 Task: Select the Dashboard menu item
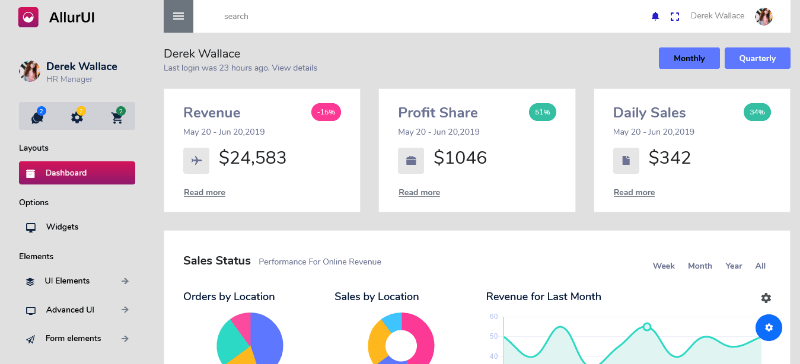(x=77, y=173)
